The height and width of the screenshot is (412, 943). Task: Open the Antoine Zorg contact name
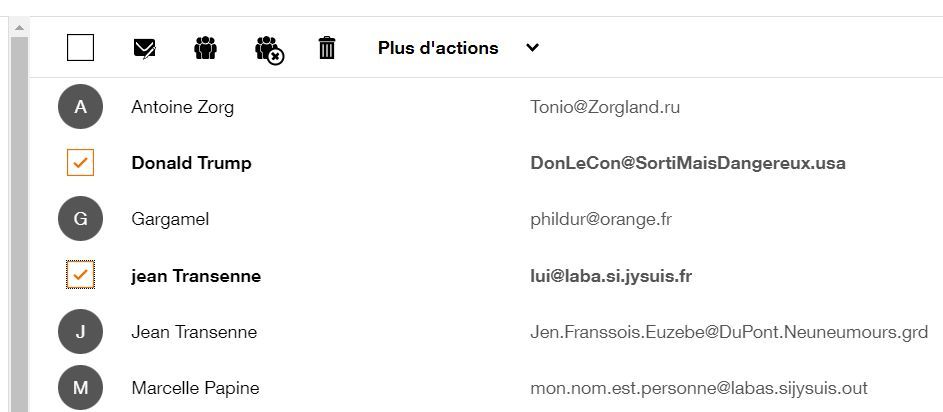(x=182, y=107)
